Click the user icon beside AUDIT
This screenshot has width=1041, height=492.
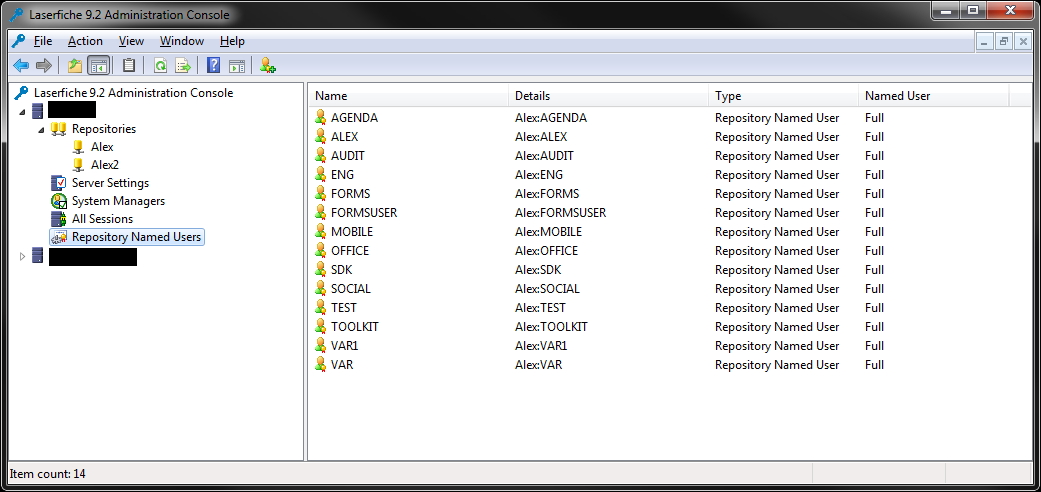coord(321,156)
